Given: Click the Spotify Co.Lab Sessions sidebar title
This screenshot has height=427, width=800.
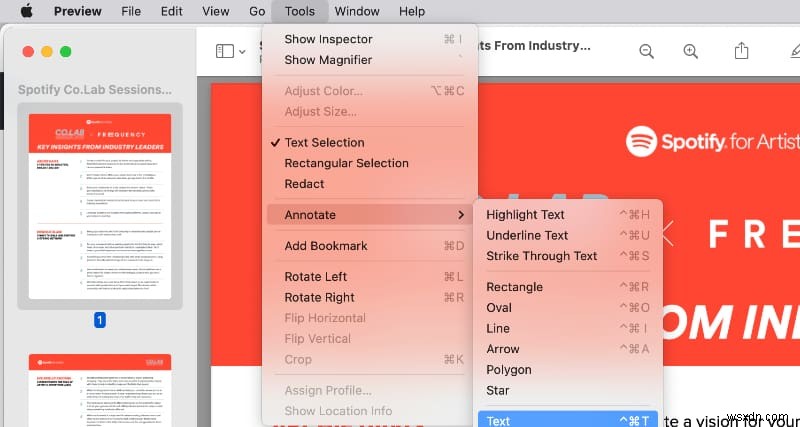Looking at the screenshot, I should (95, 90).
